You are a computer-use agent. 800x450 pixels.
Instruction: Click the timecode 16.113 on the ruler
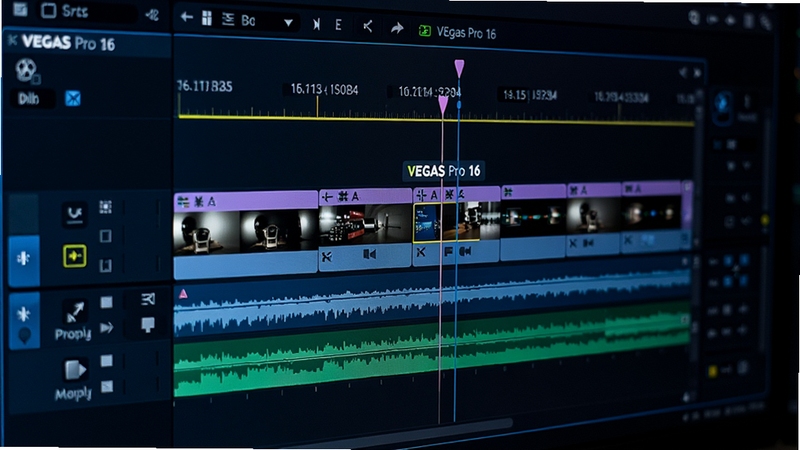(306, 89)
